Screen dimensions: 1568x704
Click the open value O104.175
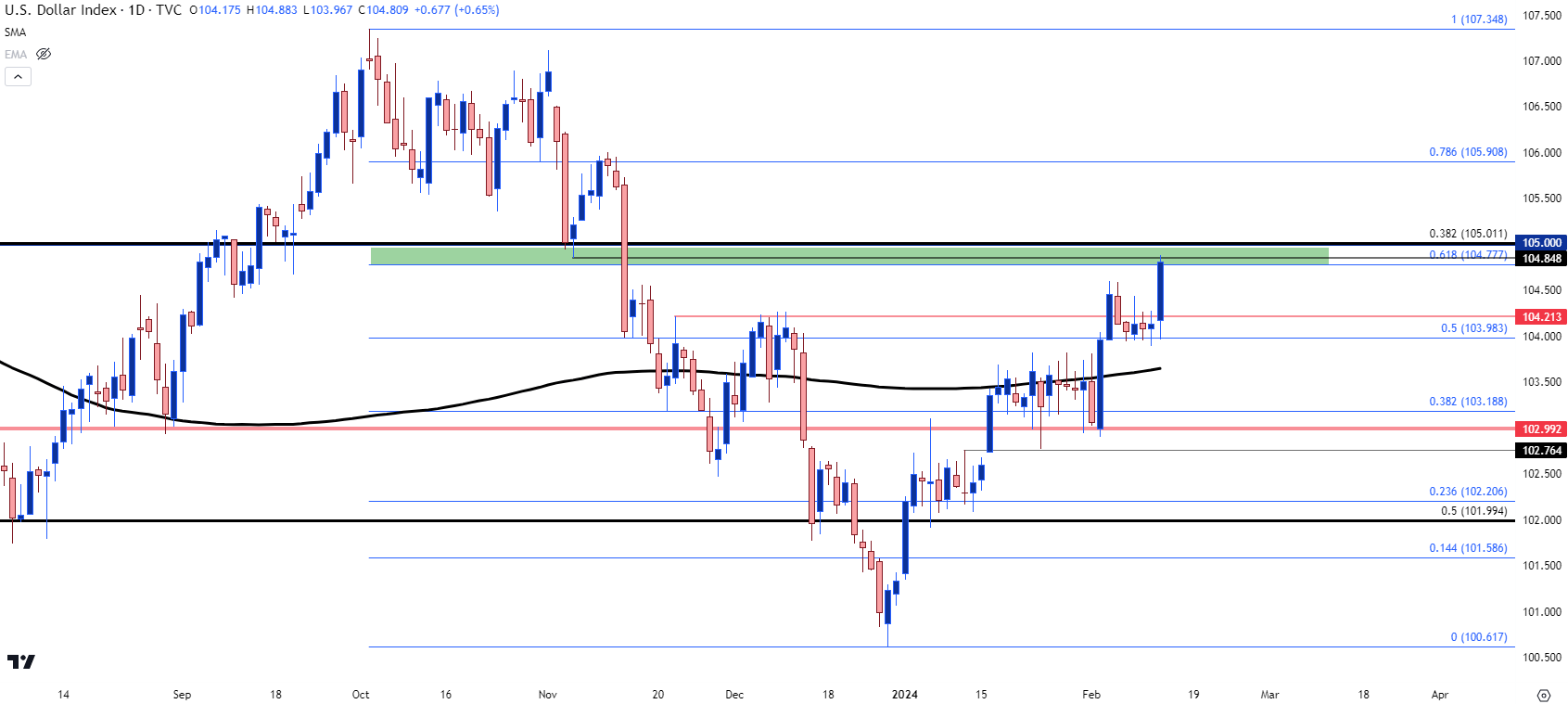click(215, 10)
